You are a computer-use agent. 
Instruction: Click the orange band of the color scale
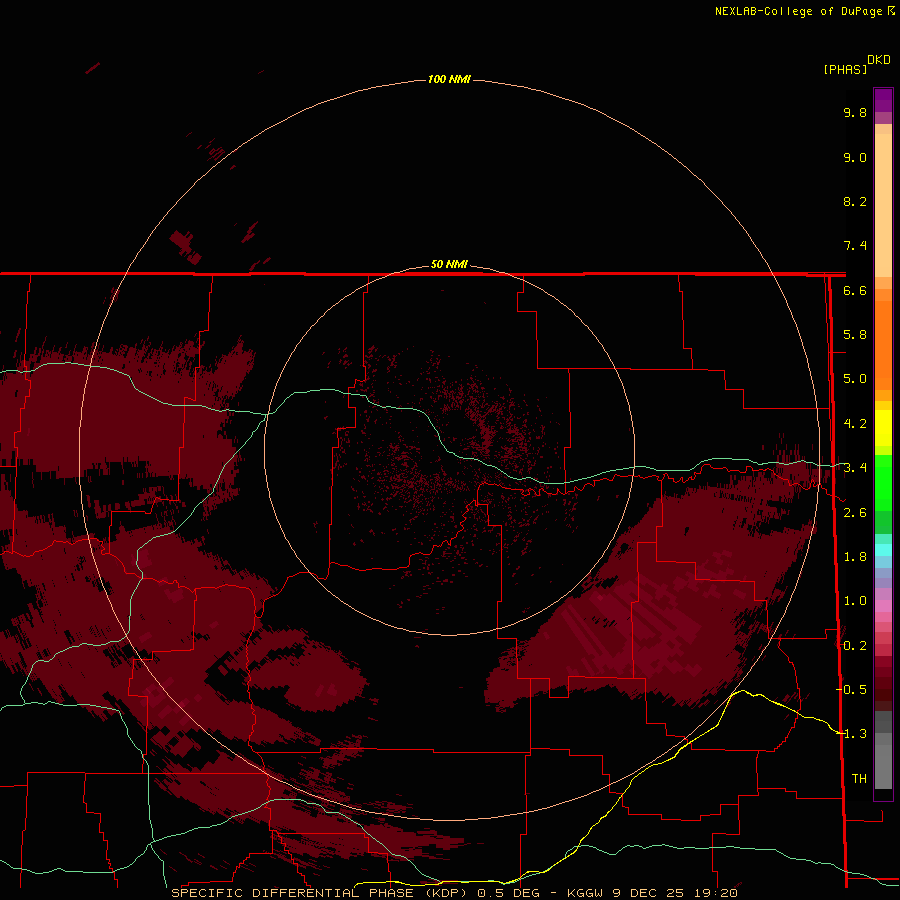tap(883, 346)
